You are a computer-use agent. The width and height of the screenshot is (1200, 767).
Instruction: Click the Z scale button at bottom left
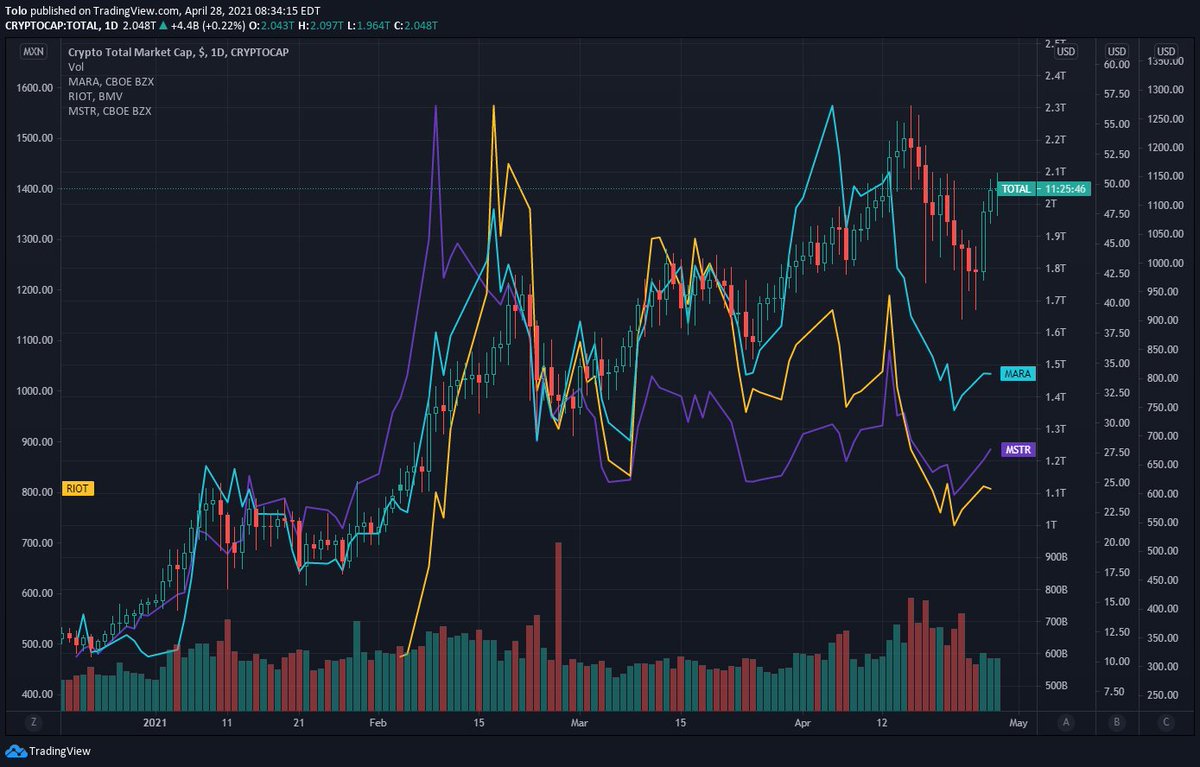[x=33, y=721]
